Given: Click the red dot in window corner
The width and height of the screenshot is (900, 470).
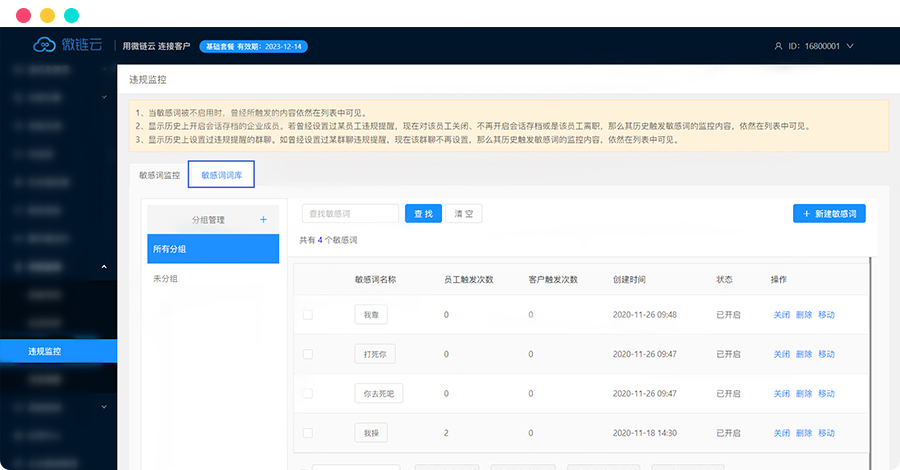Looking at the screenshot, I should 23,16.
